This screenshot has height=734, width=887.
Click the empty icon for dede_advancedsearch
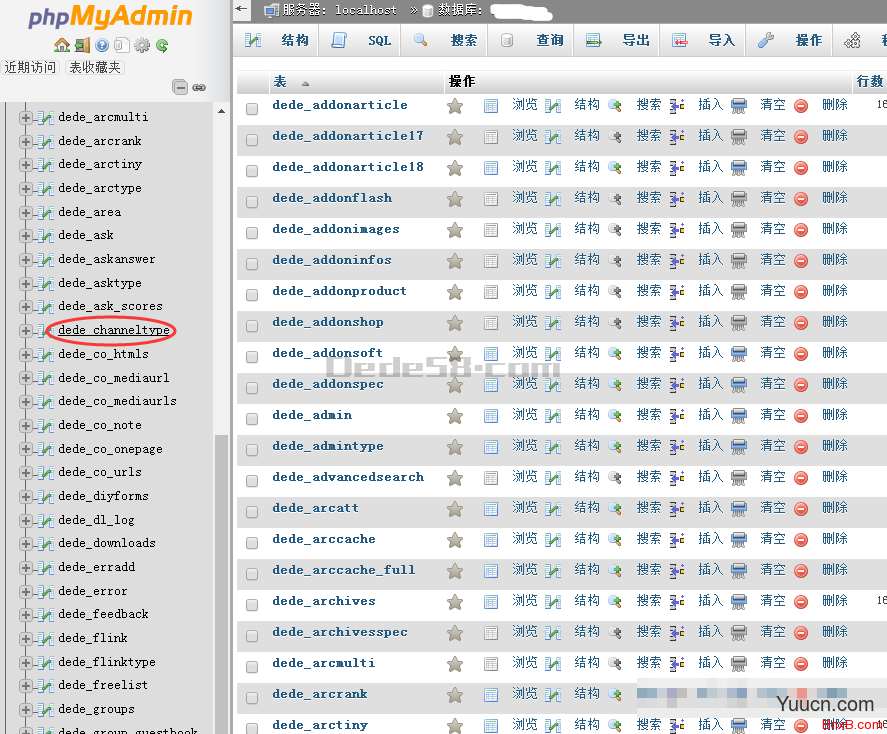[x=739, y=478]
